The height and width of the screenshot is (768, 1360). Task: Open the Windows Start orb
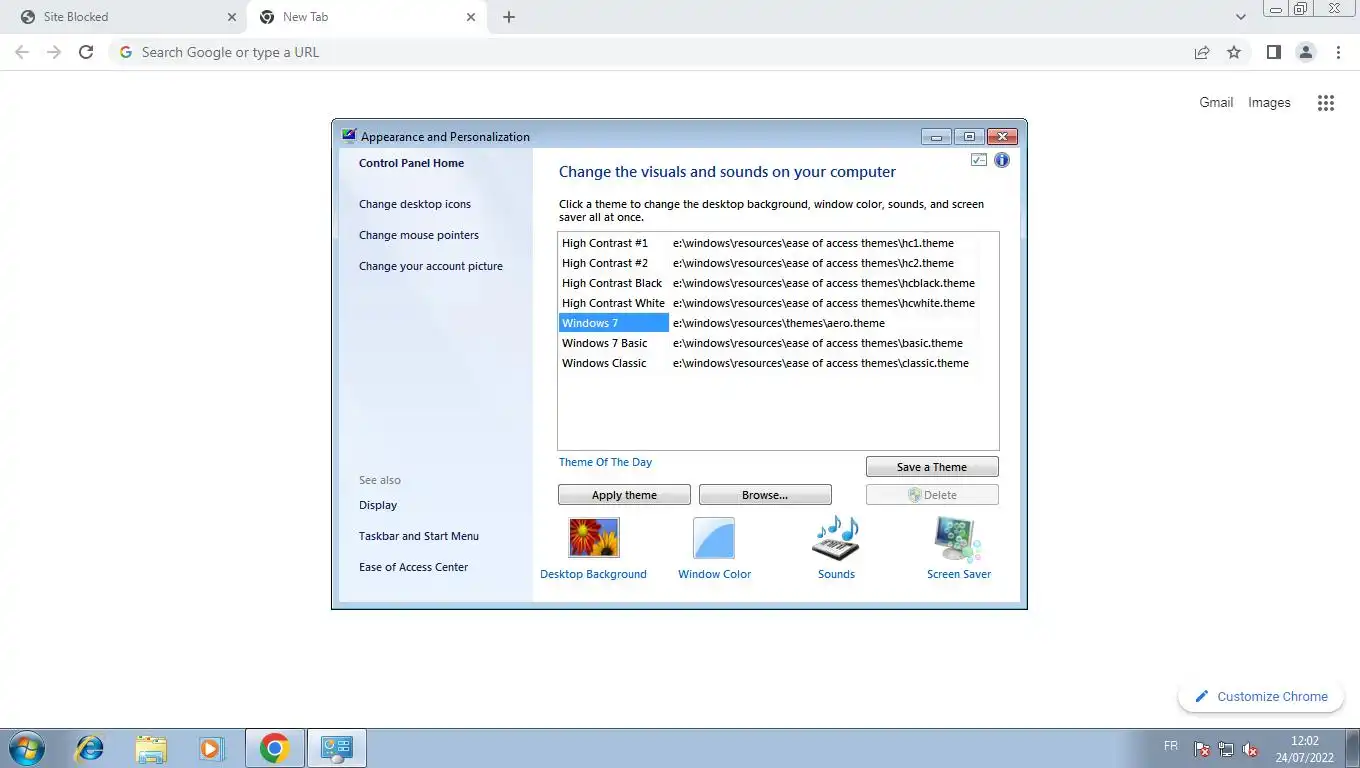pyautogui.click(x=27, y=748)
